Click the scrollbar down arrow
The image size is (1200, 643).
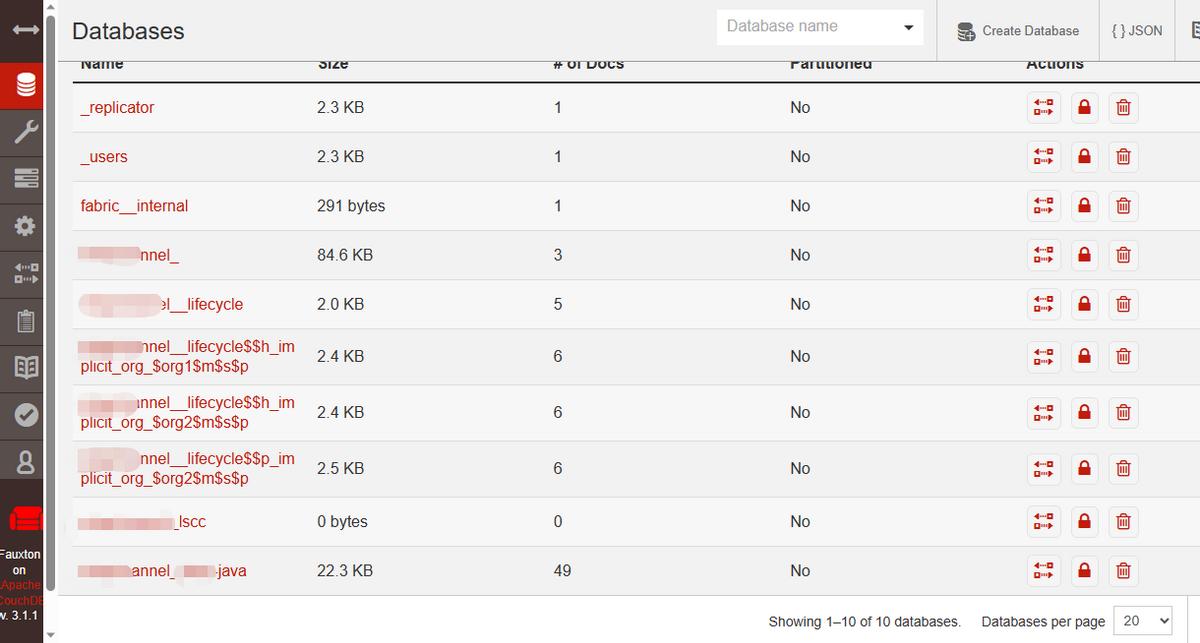(x=52, y=634)
